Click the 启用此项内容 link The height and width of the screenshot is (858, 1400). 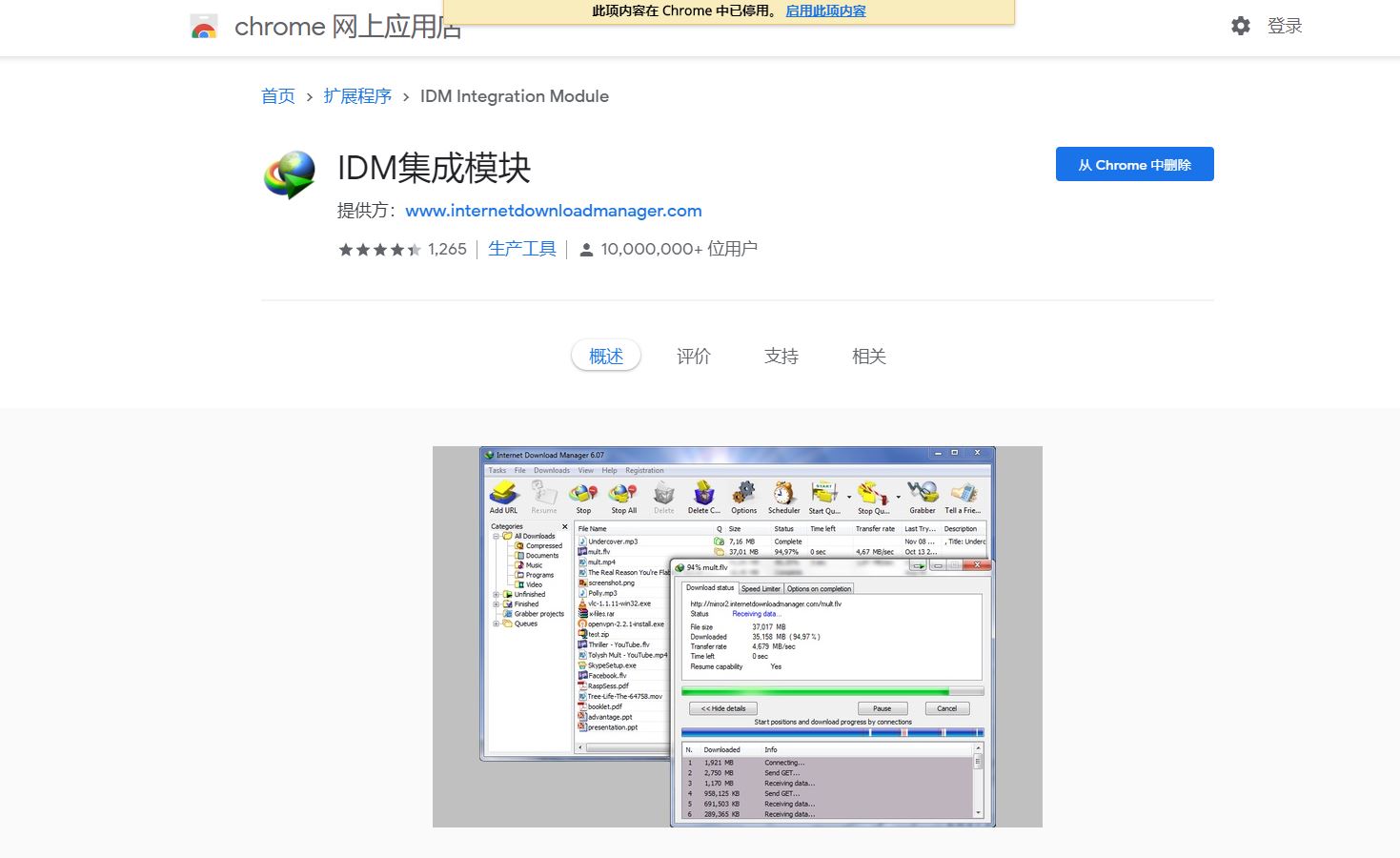825,11
